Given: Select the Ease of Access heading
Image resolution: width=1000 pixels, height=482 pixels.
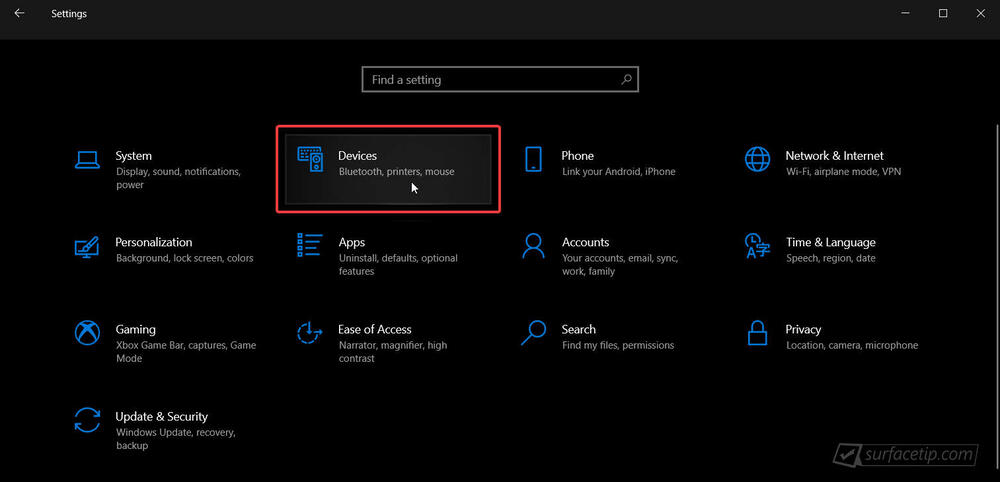Looking at the screenshot, I should pyautogui.click(x=374, y=330).
